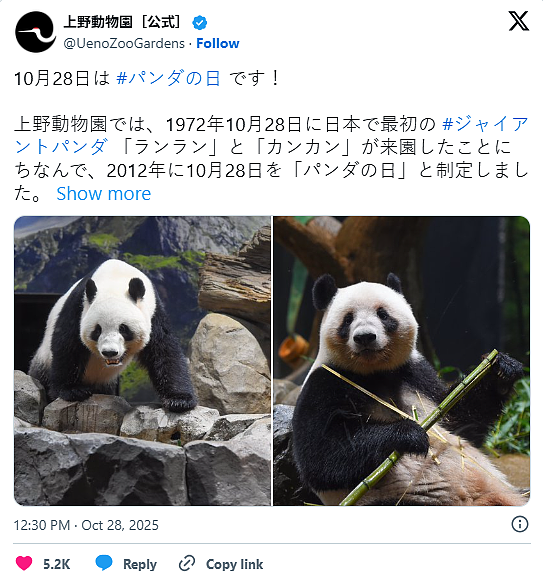The width and height of the screenshot is (543, 574).
Task: Follow the UenoZooGardens account
Action: 218,44
